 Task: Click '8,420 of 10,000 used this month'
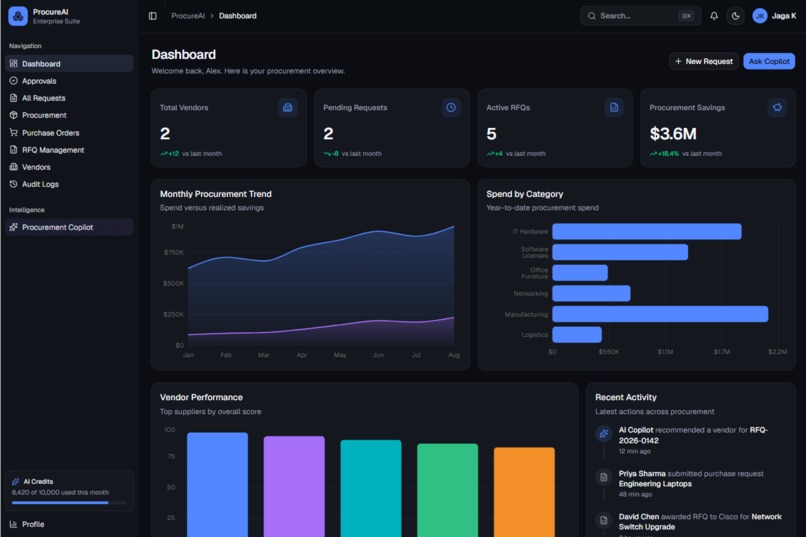60,492
